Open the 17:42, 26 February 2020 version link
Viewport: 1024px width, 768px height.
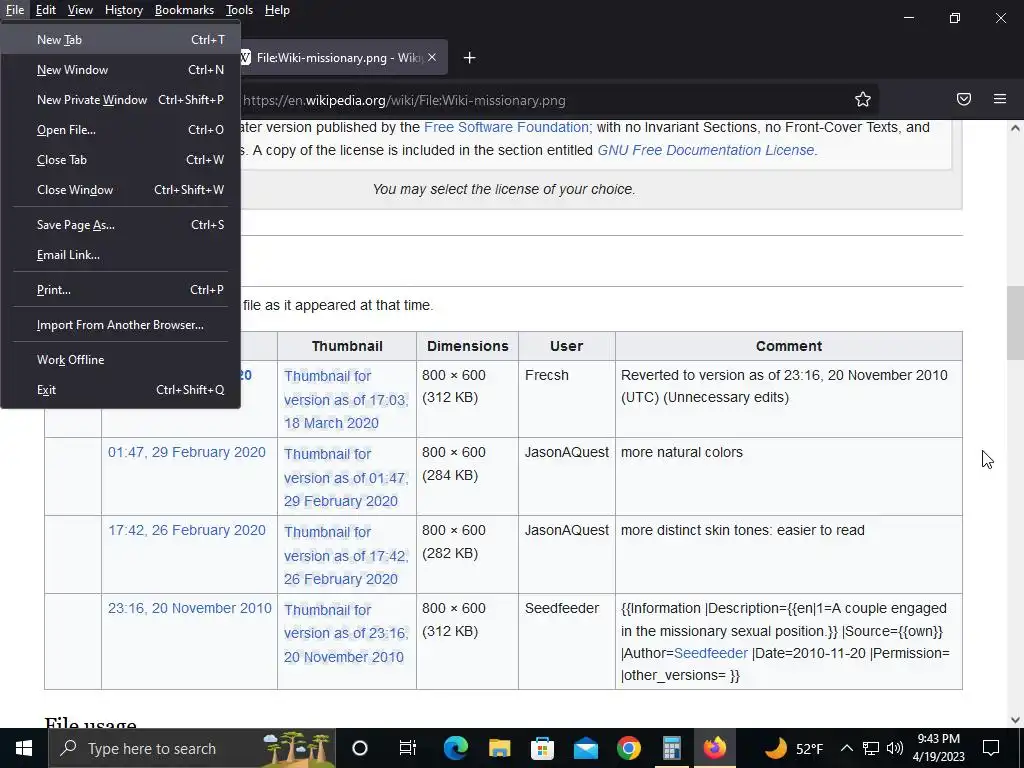(187, 530)
